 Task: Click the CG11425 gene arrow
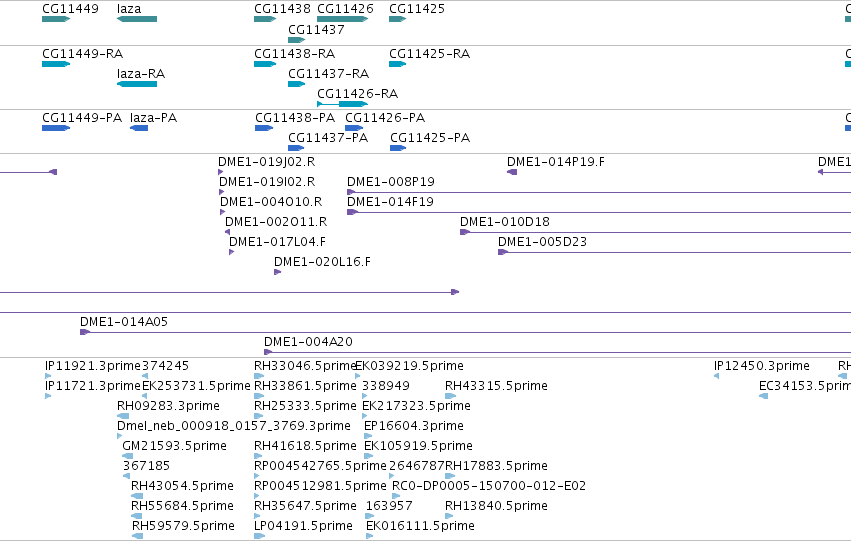397,19
